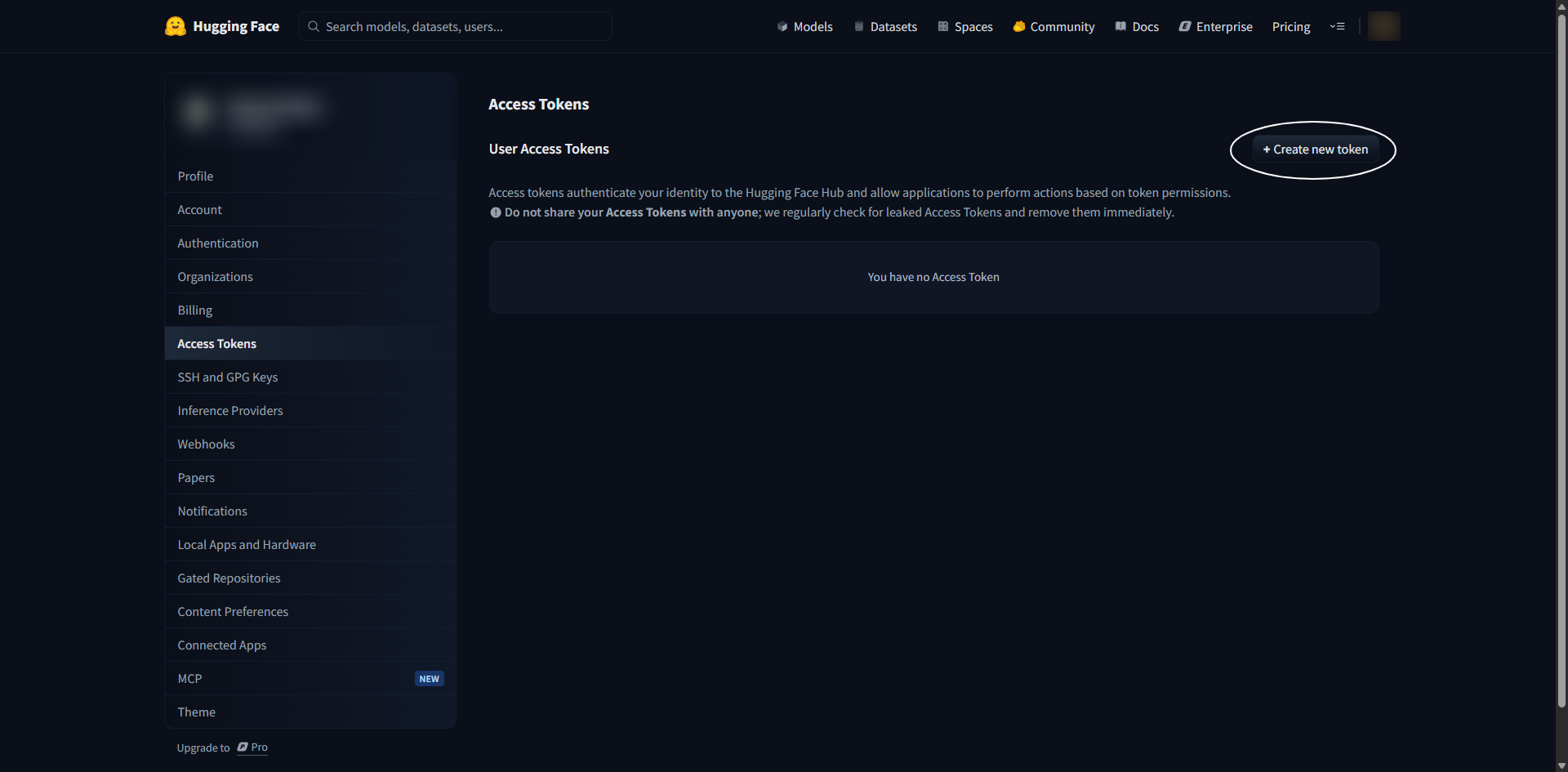This screenshot has height=772, width=1568.
Task: Open the Enterprise page
Action: click(x=1216, y=26)
